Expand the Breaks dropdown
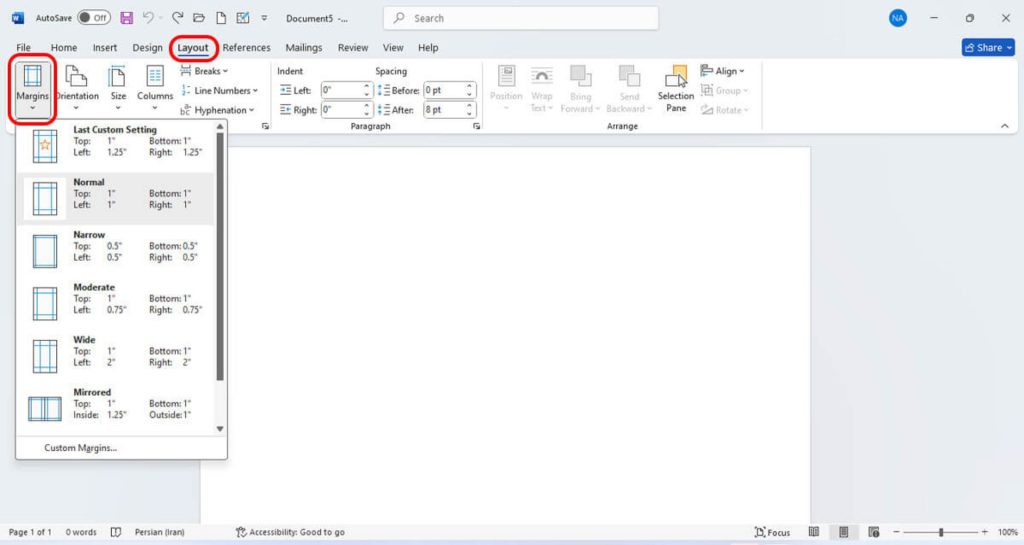Screen dimensions: 1024x545 click(x=204, y=70)
